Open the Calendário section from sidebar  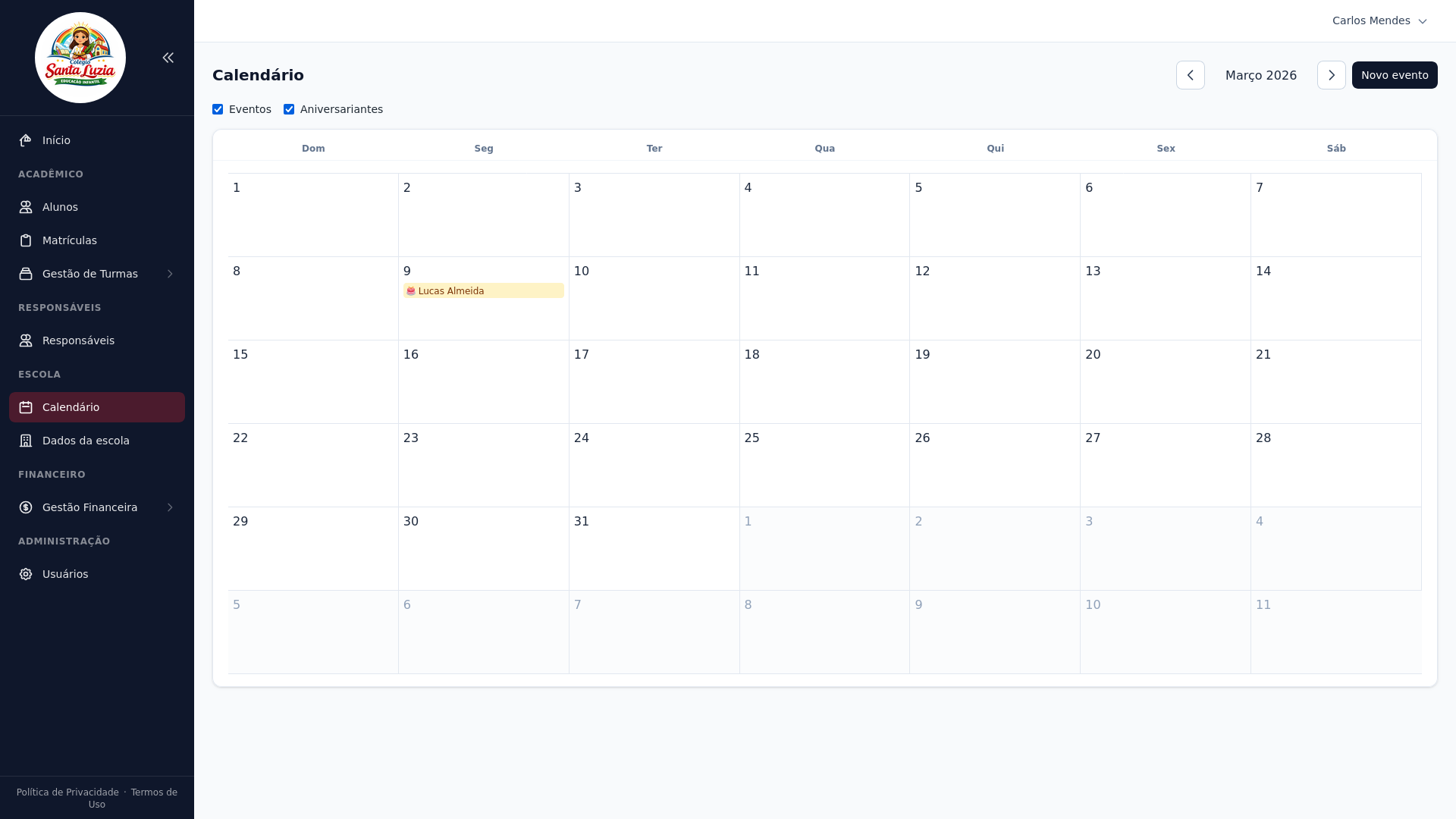point(70,406)
